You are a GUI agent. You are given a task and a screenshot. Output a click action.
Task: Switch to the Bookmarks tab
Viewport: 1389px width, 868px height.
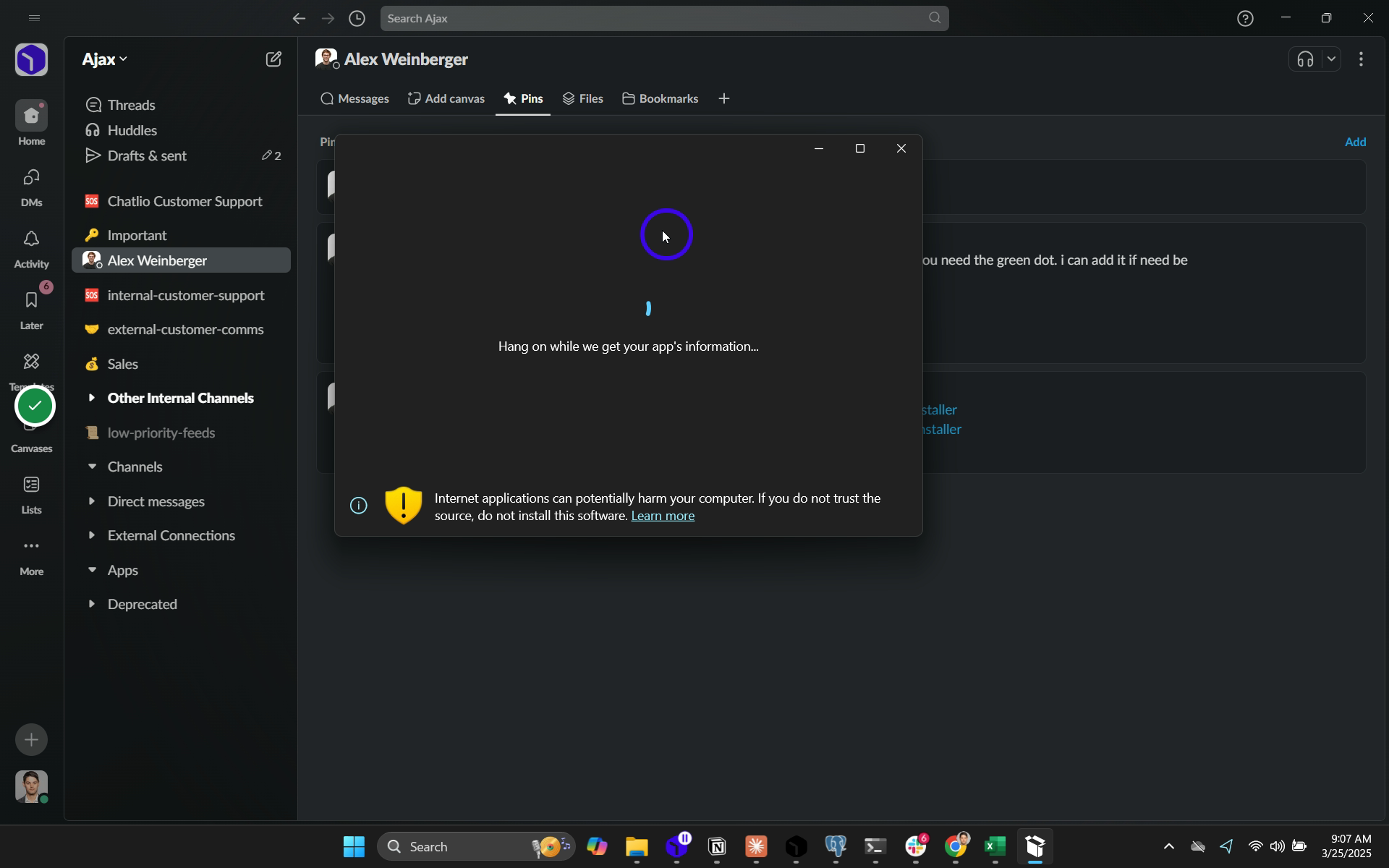(660, 99)
